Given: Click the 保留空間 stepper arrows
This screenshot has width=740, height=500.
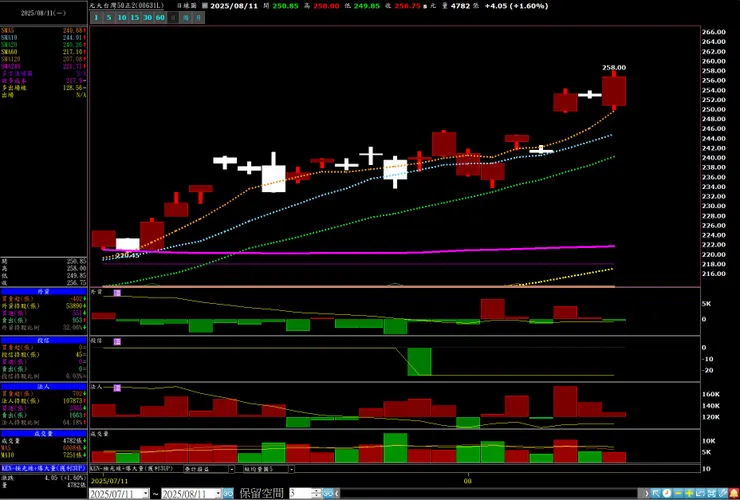Looking at the screenshot, I should (x=317, y=494).
